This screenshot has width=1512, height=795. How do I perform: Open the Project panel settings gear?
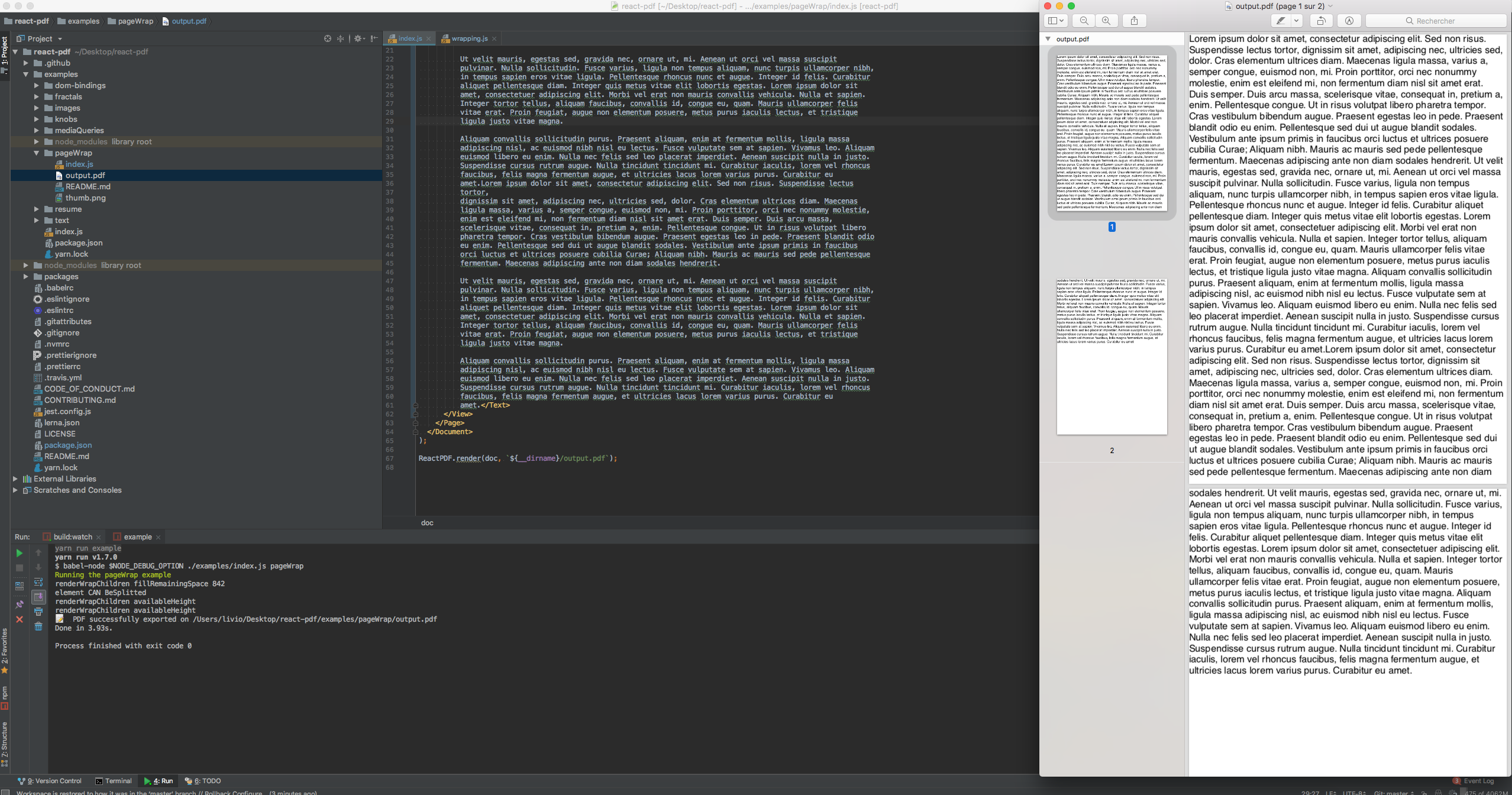click(358, 39)
